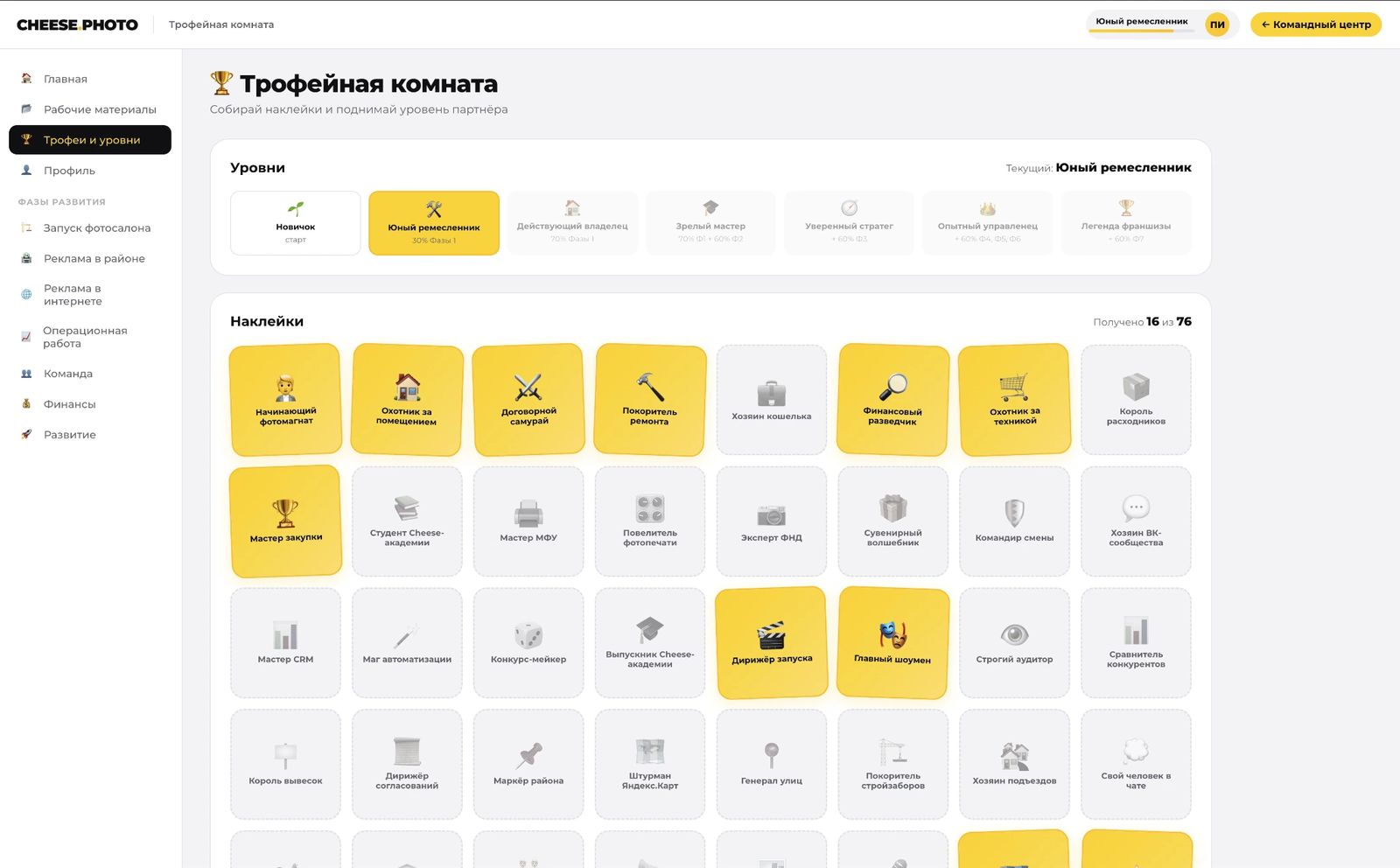The height and width of the screenshot is (868, 1400).
Task: Click the money bag icon beside Финансы
Action: pyautogui.click(x=26, y=404)
